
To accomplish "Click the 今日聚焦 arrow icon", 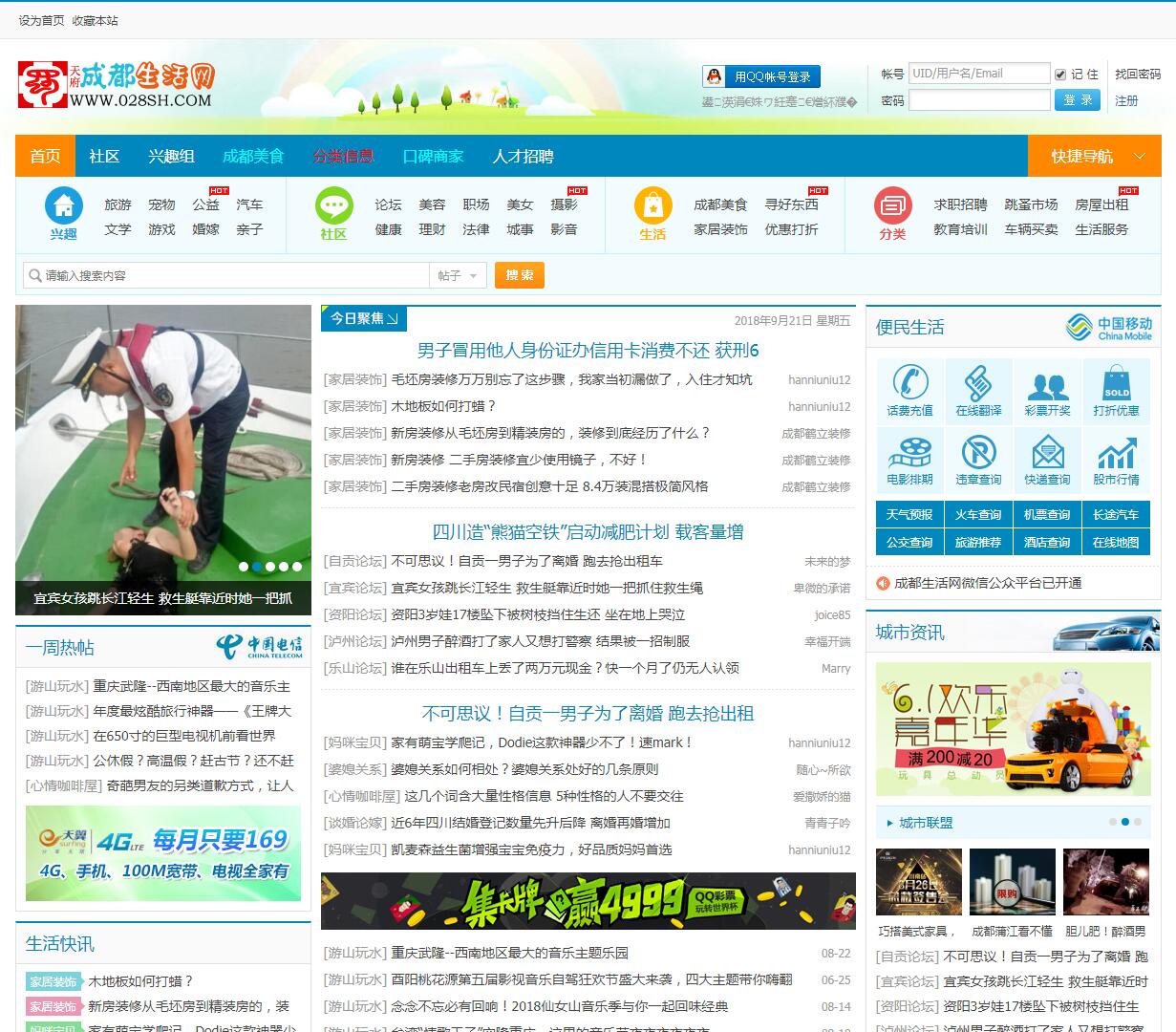I will [393, 318].
